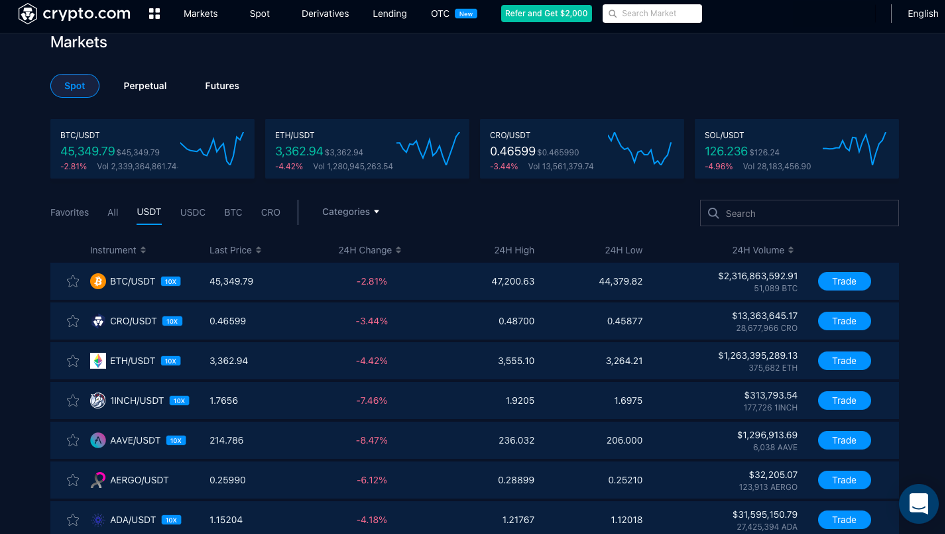
Task: Expand the Categories dropdown
Action: coord(351,212)
